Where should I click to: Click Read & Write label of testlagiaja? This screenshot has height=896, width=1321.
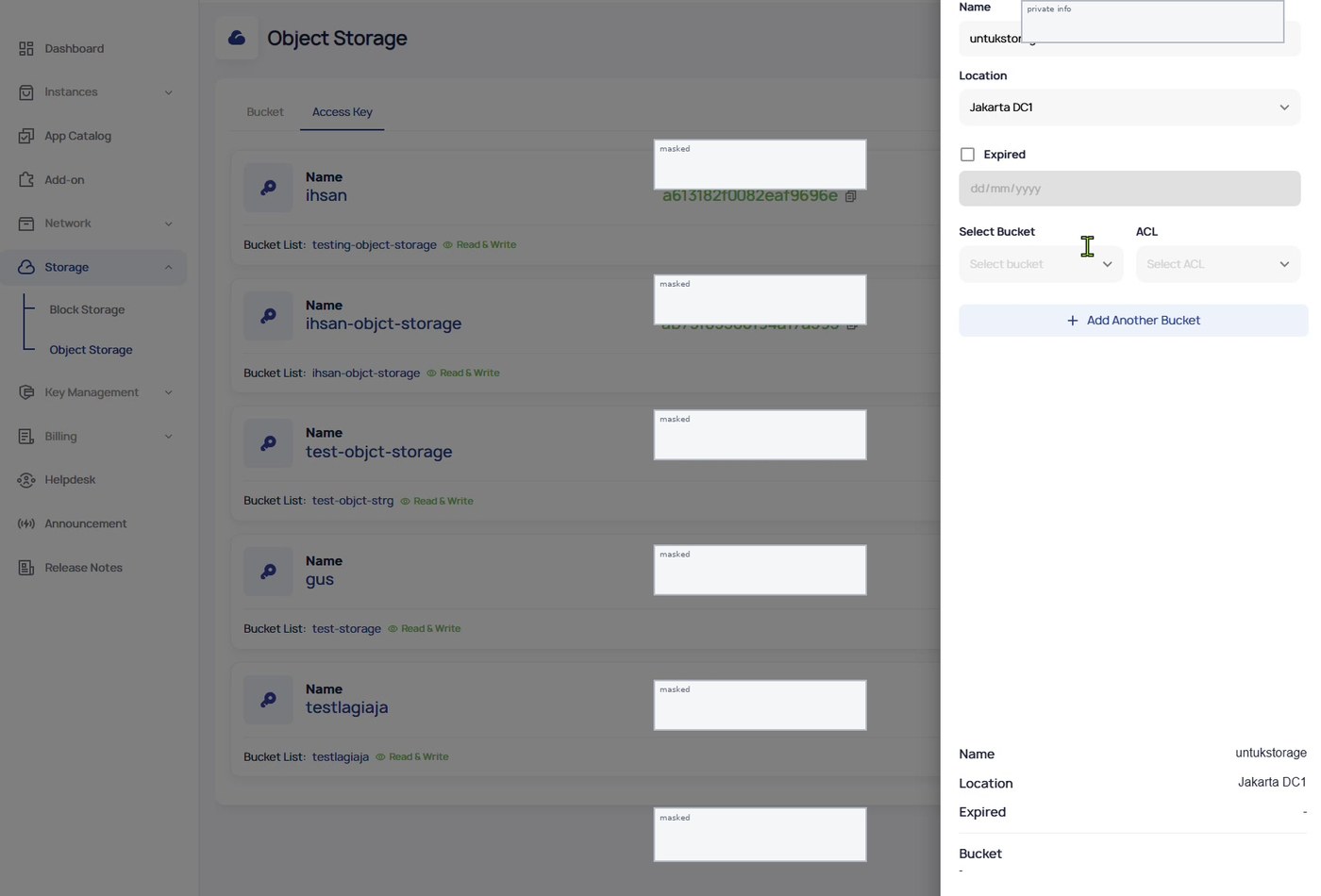point(418,757)
